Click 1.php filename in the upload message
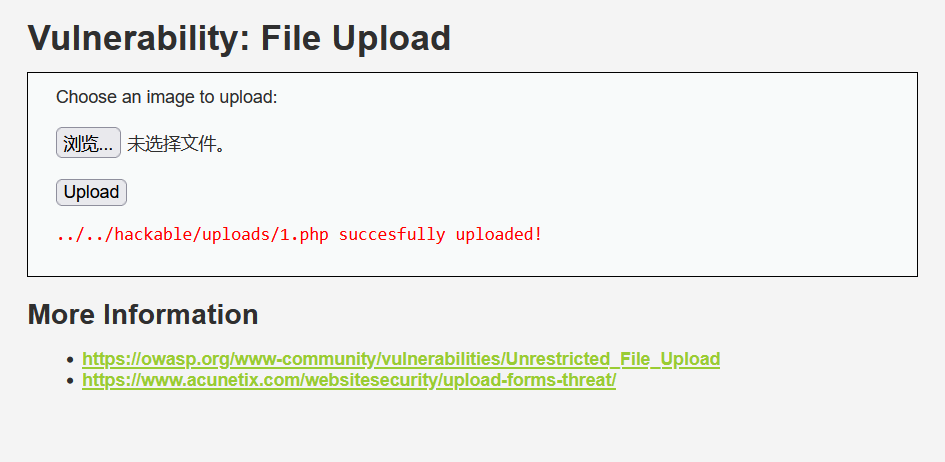Image resolution: width=945 pixels, height=462 pixels. pos(304,234)
